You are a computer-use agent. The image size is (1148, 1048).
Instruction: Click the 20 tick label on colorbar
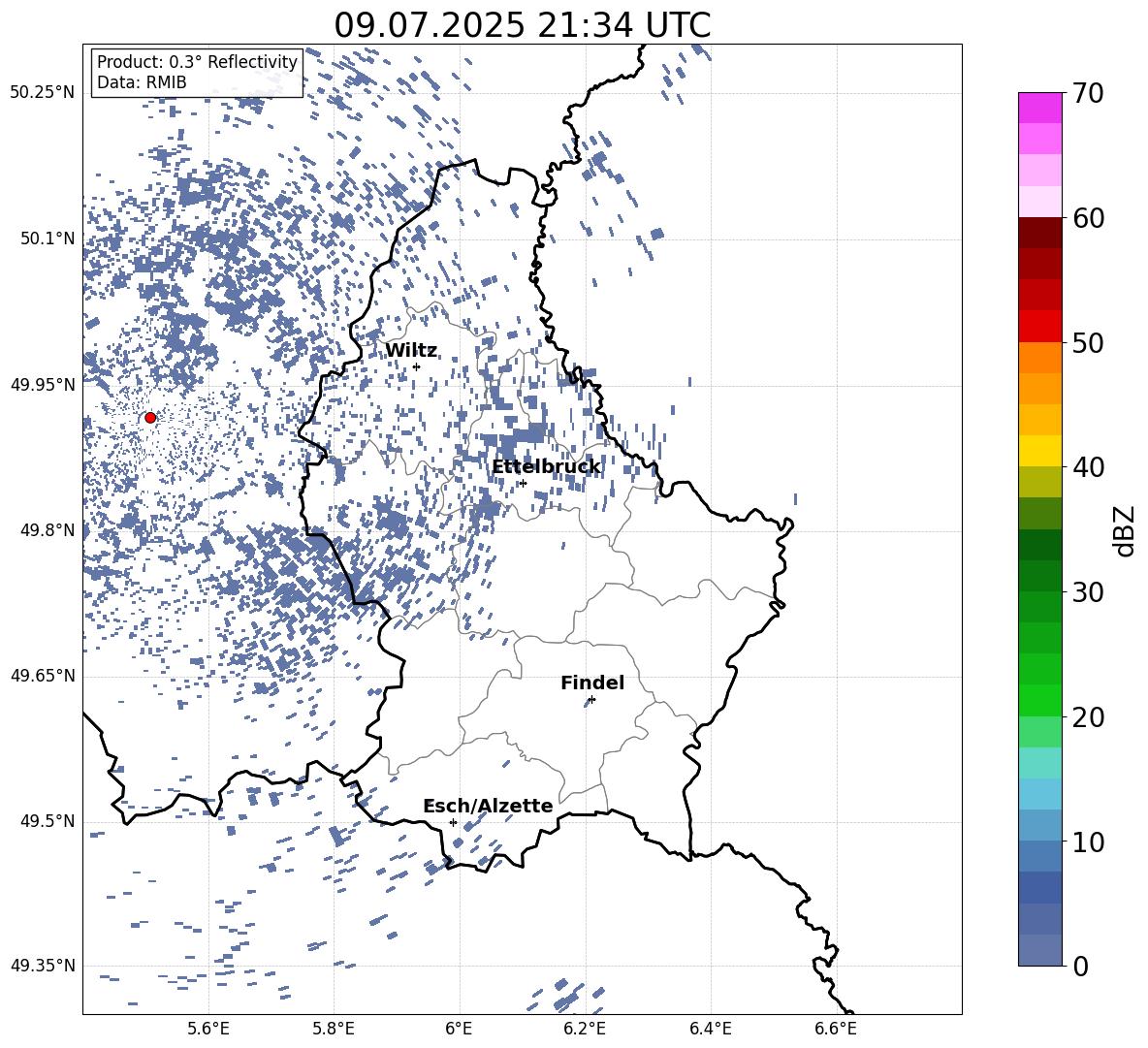1088,716
